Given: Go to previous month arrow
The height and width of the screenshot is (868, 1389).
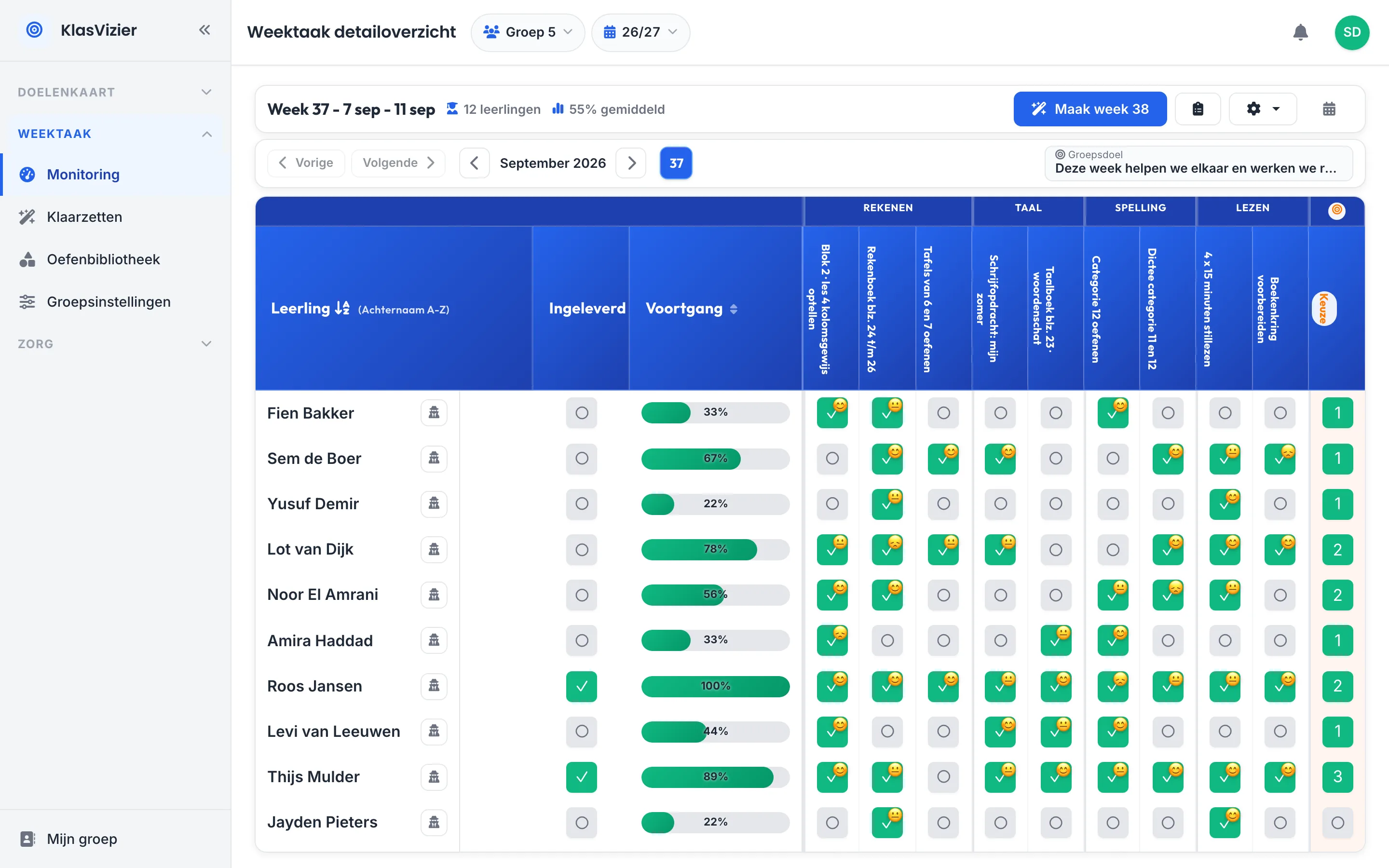Looking at the screenshot, I should pos(474,163).
